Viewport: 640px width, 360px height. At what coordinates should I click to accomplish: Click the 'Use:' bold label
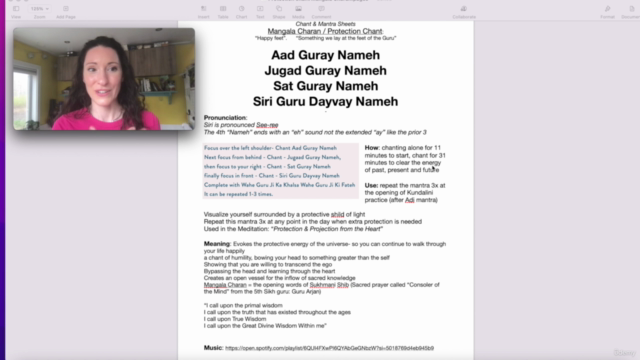[371, 185]
